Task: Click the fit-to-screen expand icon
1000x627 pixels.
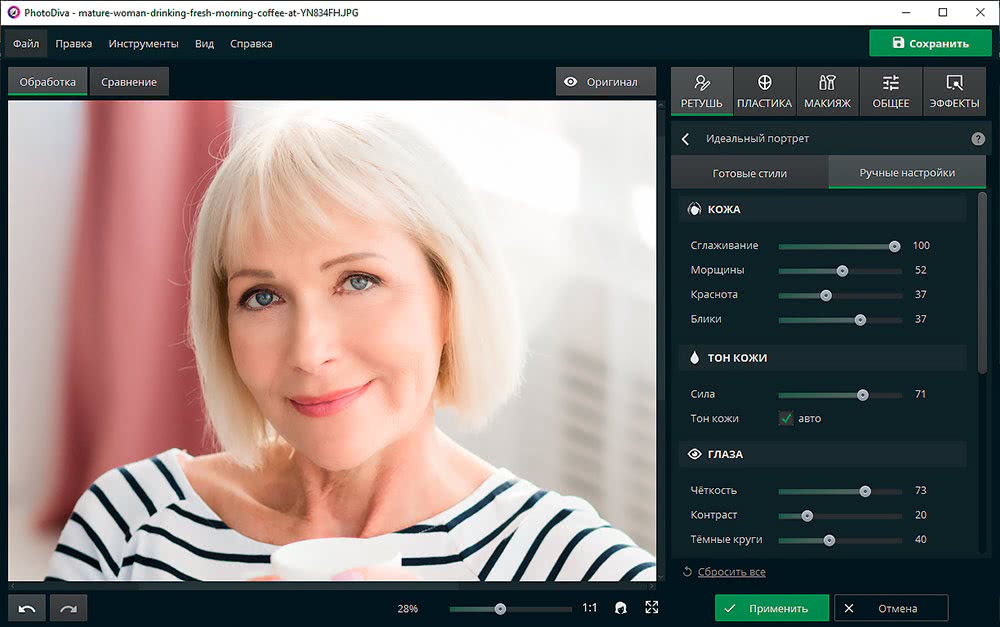Action: click(652, 608)
